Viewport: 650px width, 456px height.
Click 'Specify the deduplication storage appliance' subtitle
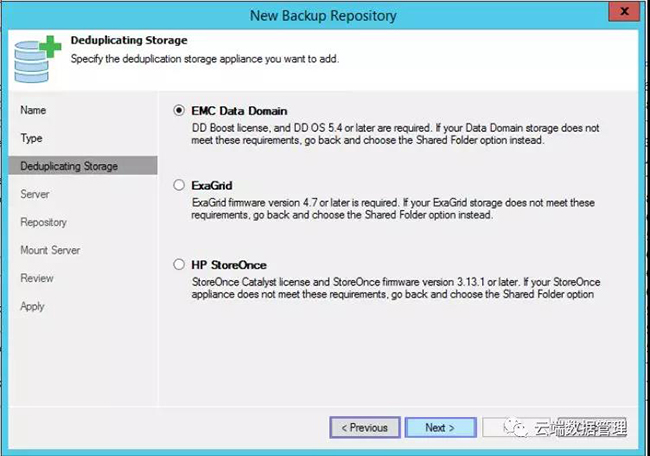(205, 59)
